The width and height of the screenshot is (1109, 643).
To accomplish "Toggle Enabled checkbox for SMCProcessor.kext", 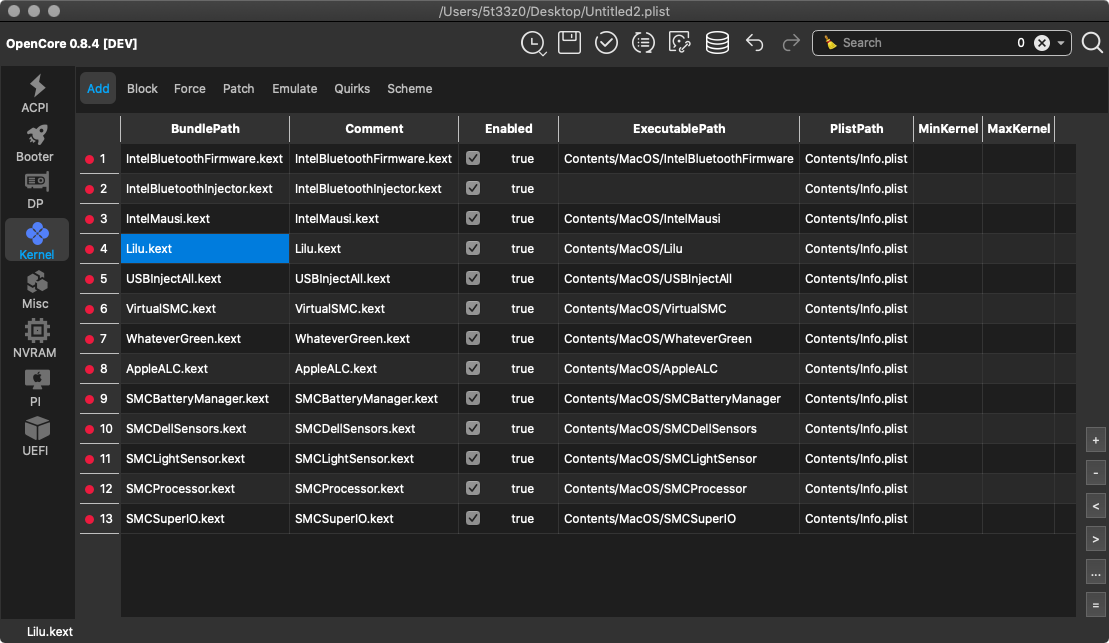I will (x=473, y=489).
